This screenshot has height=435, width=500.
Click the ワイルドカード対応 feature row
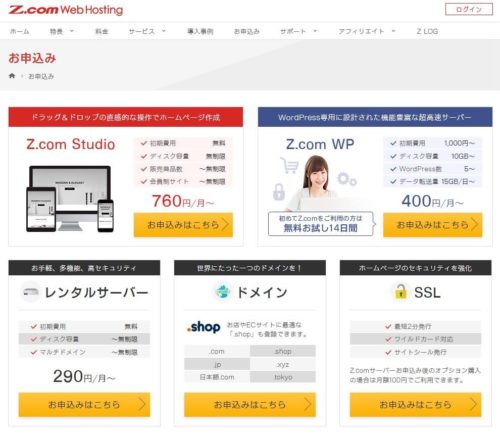click(416, 339)
